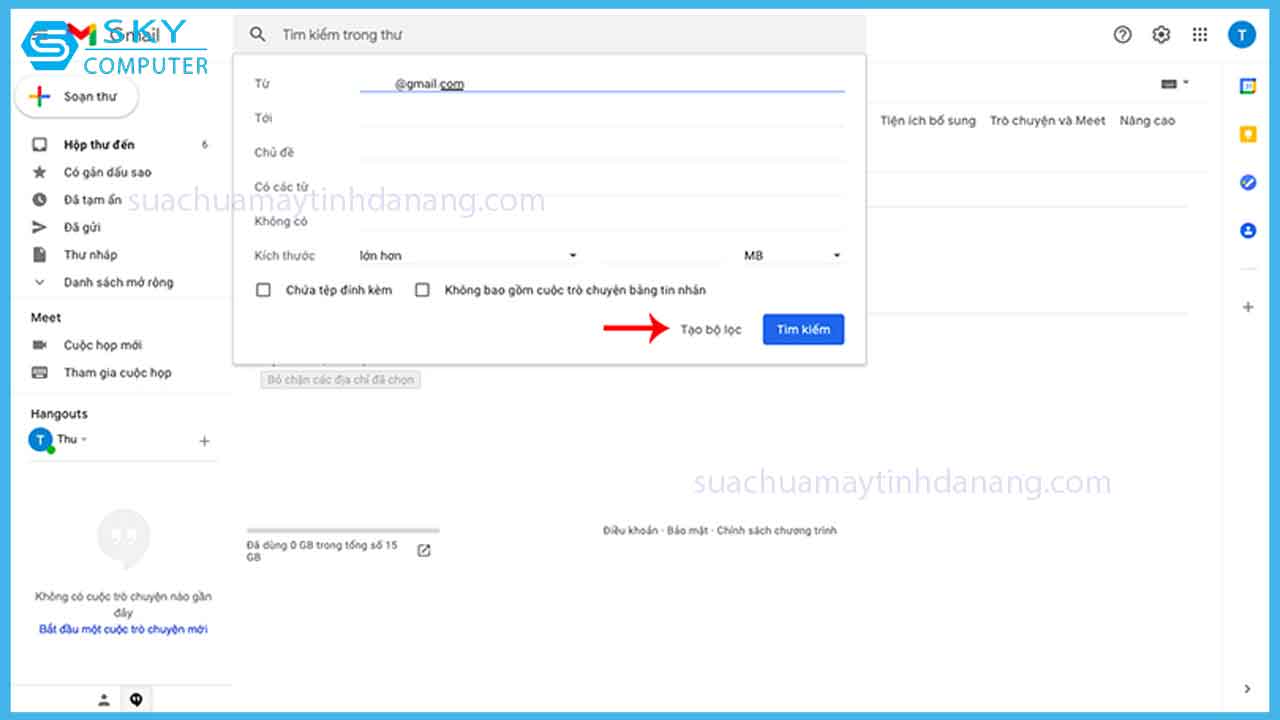Open Gmail settings gear

(1160, 34)
